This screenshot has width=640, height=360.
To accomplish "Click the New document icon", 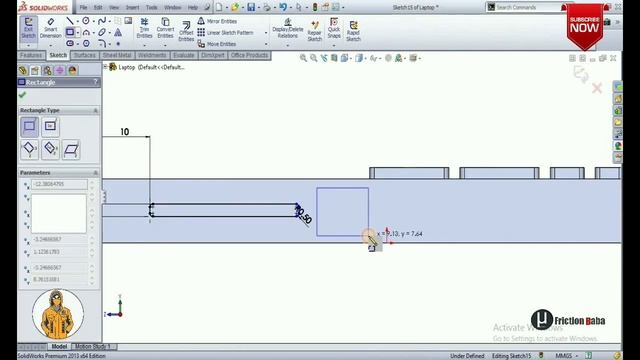I will coord(219,7).
